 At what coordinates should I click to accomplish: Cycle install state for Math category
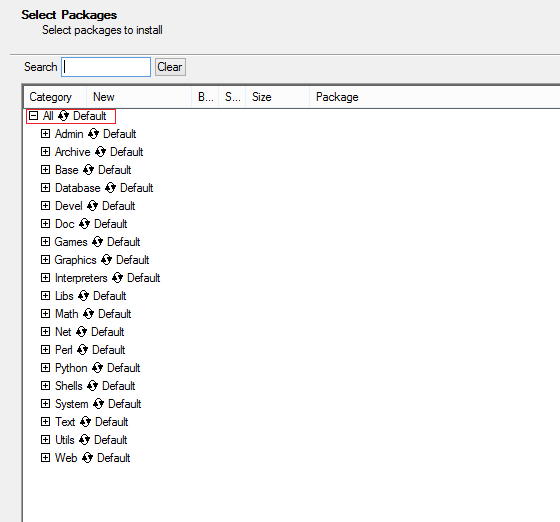coord(88,314)
